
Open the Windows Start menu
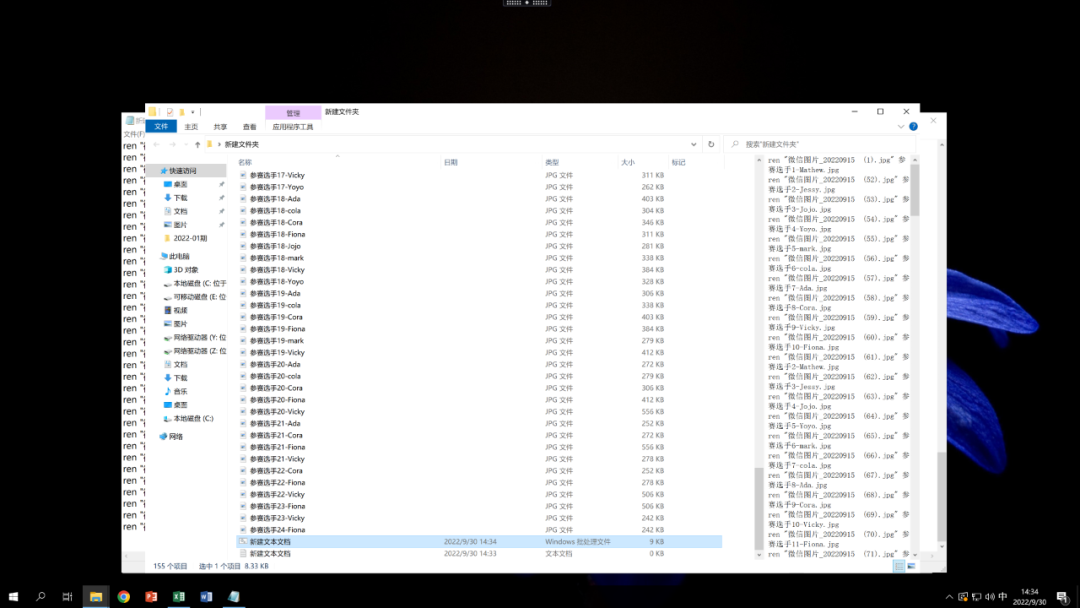pyautogui.click(x=13, y=596)
